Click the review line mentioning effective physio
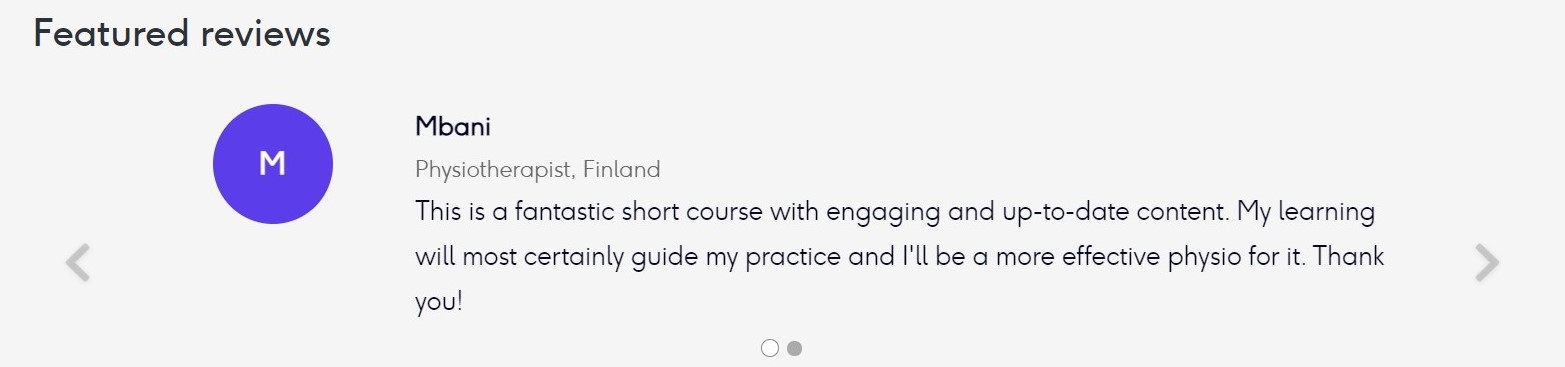The width and height of the screenshot is (1565, 367). (x=900, y=256)
